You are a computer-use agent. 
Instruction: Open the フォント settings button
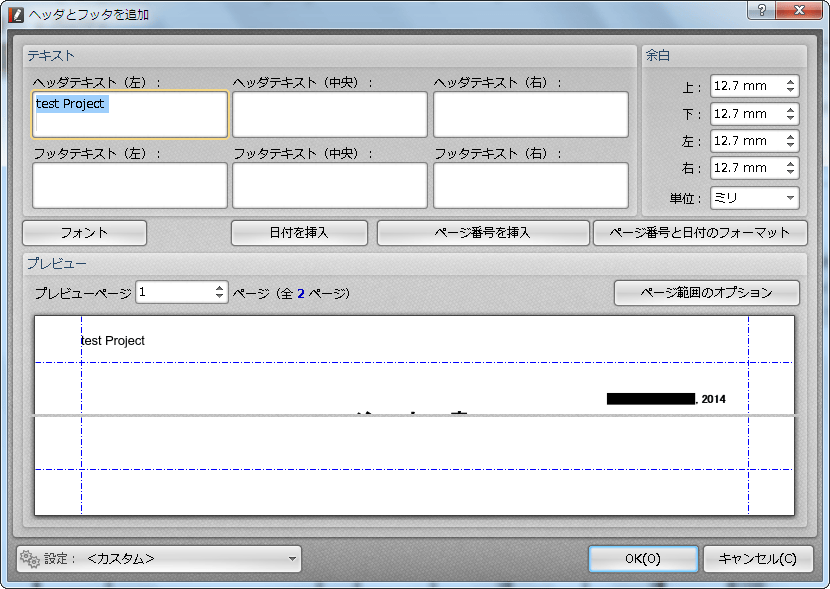[85, 233]
